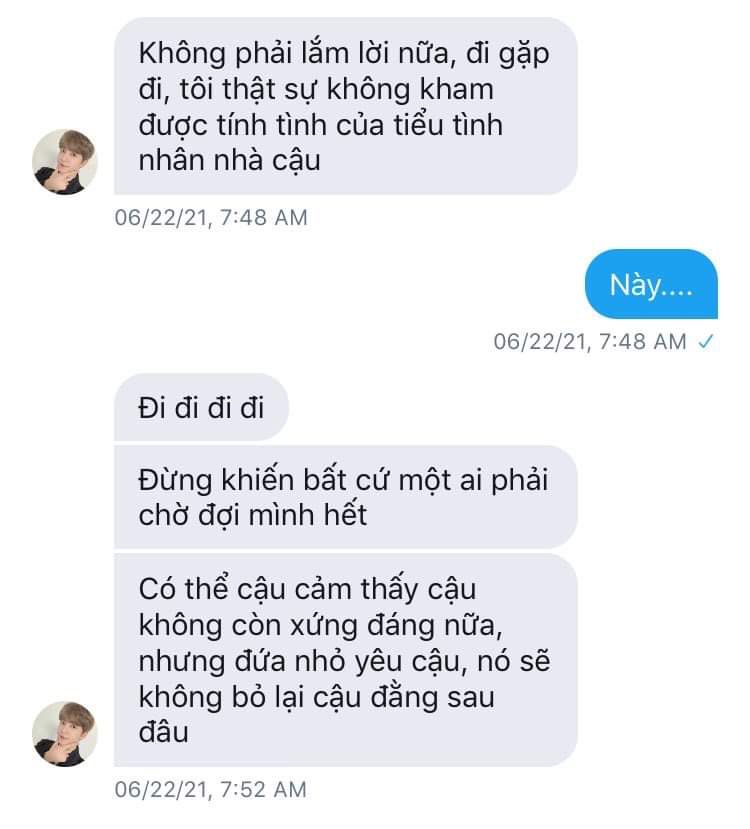The image size is (750, 829).
Task: Click 'chờ đợi mình hết' text line
Action: pos(253,515)
